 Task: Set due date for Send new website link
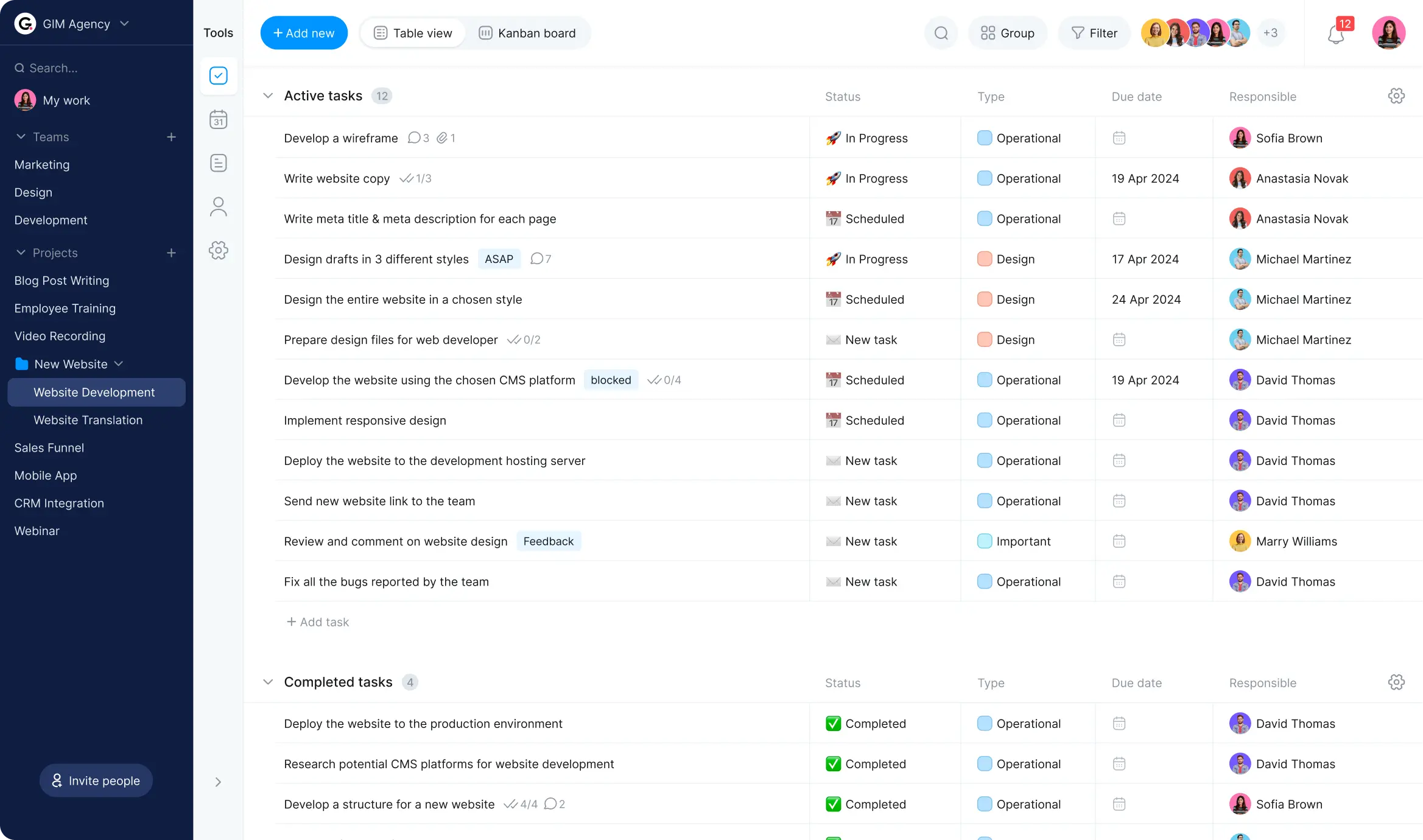tap(1119, 501)
